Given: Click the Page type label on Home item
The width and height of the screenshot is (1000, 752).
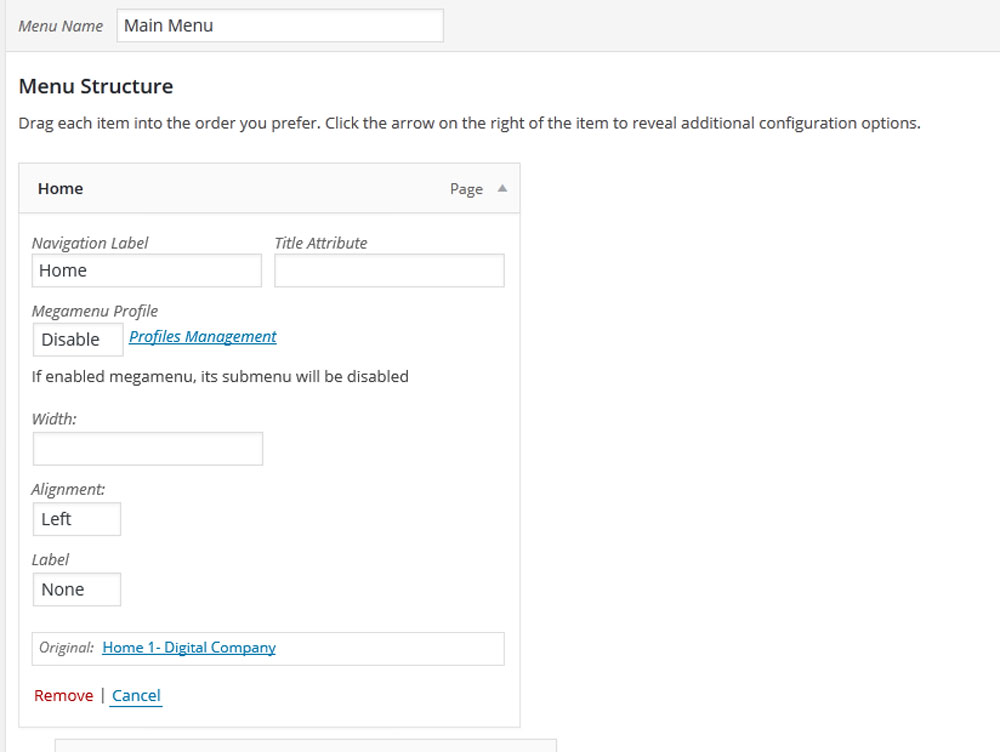Looking at the screenshot, I should [x=466, y=189].
